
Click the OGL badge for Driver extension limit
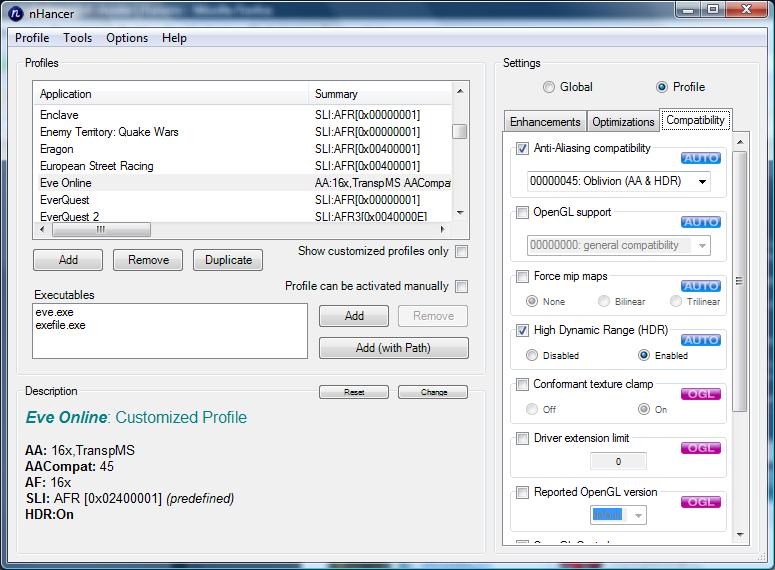click(x=701, y=448)
